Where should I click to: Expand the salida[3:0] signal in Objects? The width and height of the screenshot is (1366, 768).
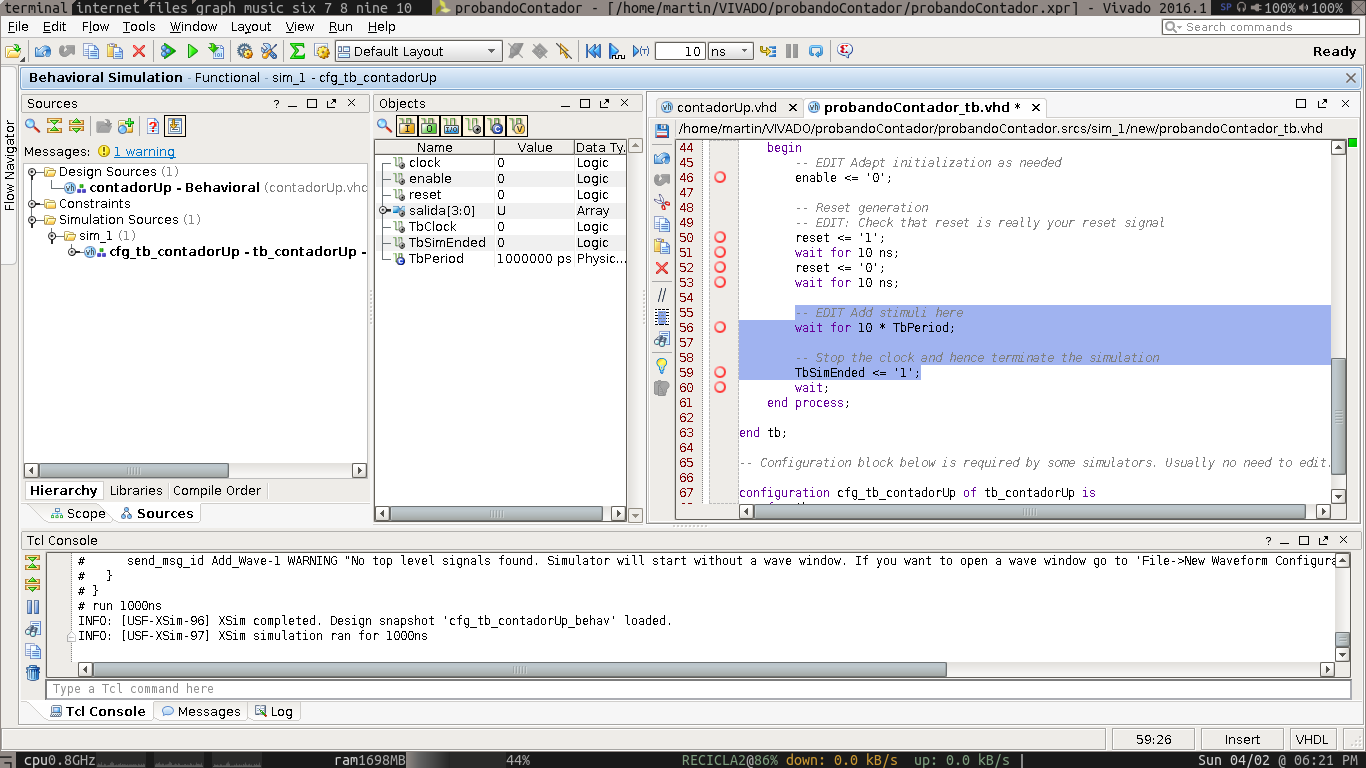point(383,211)
